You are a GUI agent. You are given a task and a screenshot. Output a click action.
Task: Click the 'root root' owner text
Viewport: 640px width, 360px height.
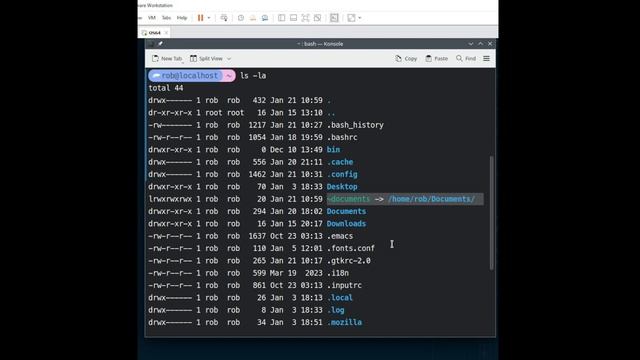click(x=224, y=113)
